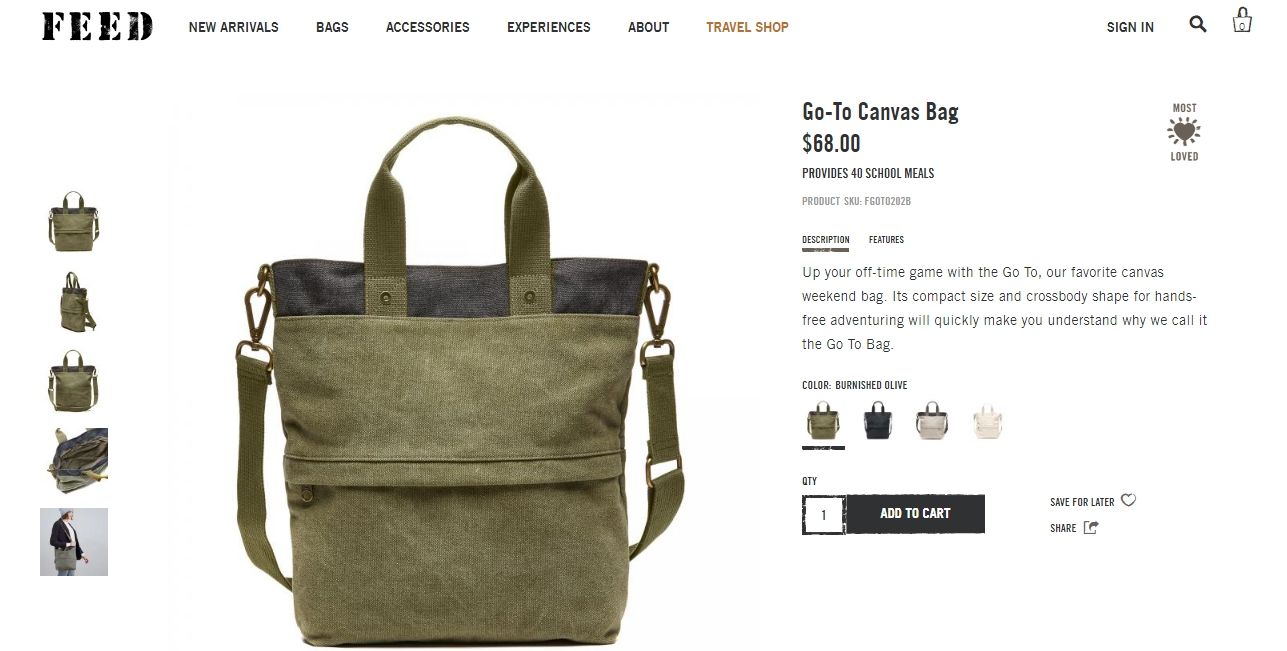View the bag interior thumbnail
1287x651 pixels.
(x=74, y=461)
